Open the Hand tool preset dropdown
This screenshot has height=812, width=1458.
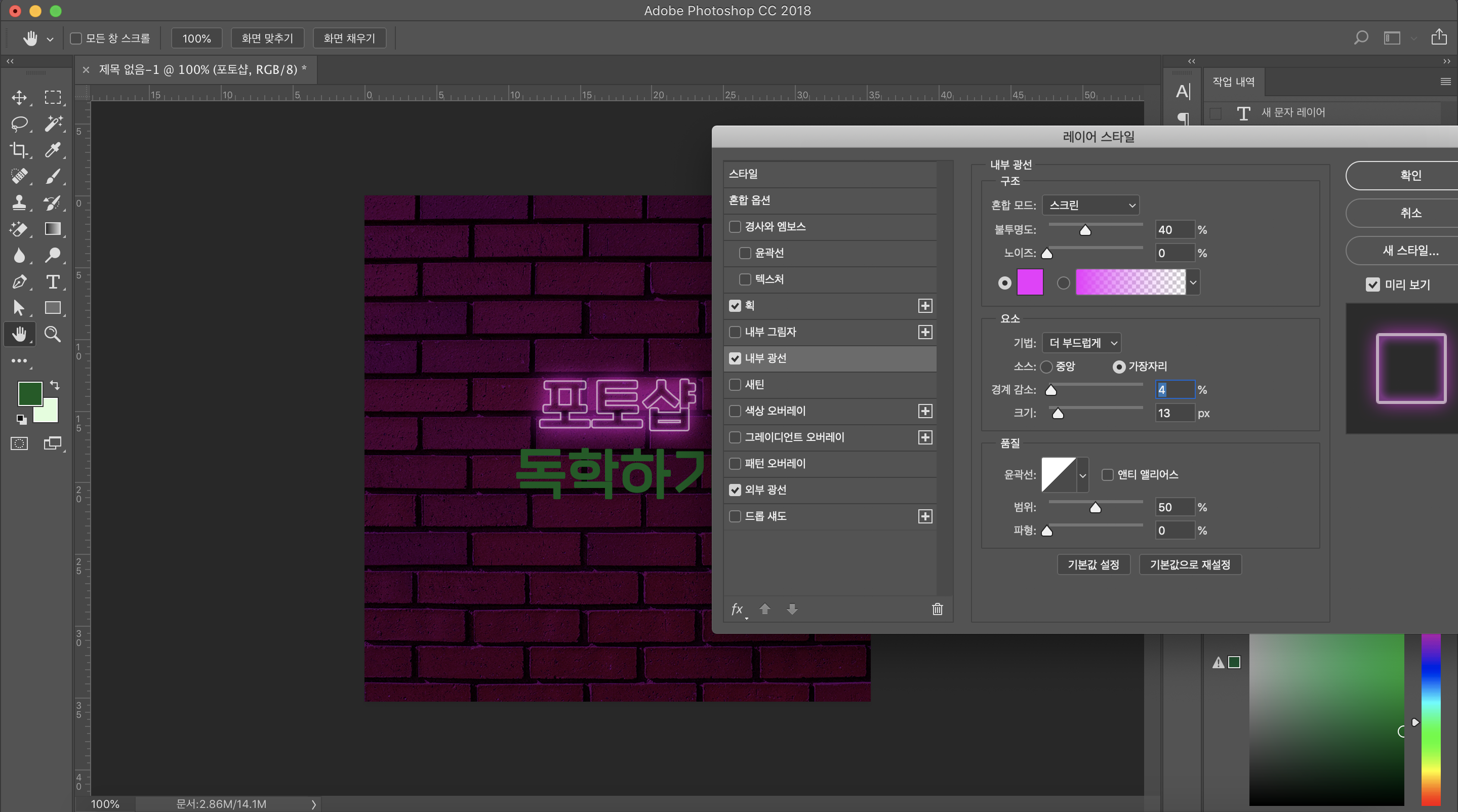(x=50, y=39)
